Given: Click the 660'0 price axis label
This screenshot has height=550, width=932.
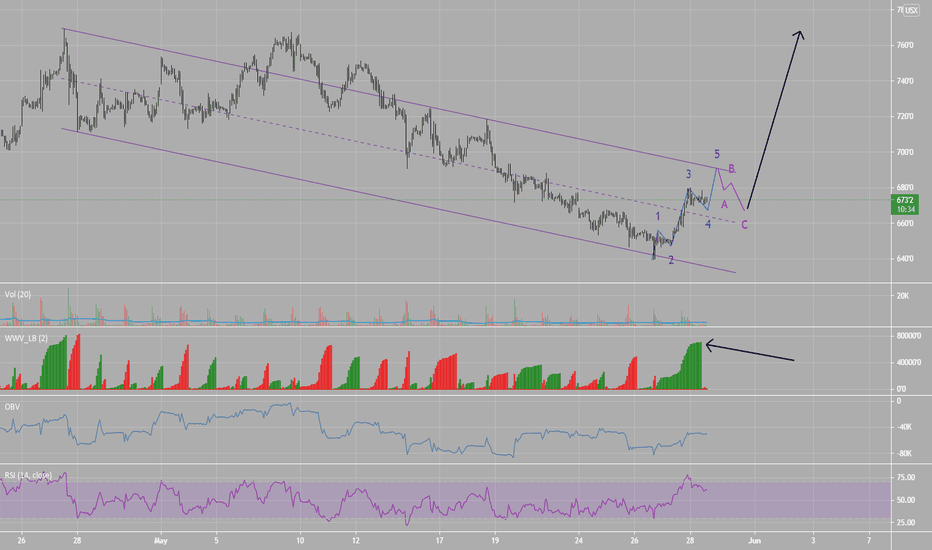Looking at the screenshot, I should coord(905,223).
